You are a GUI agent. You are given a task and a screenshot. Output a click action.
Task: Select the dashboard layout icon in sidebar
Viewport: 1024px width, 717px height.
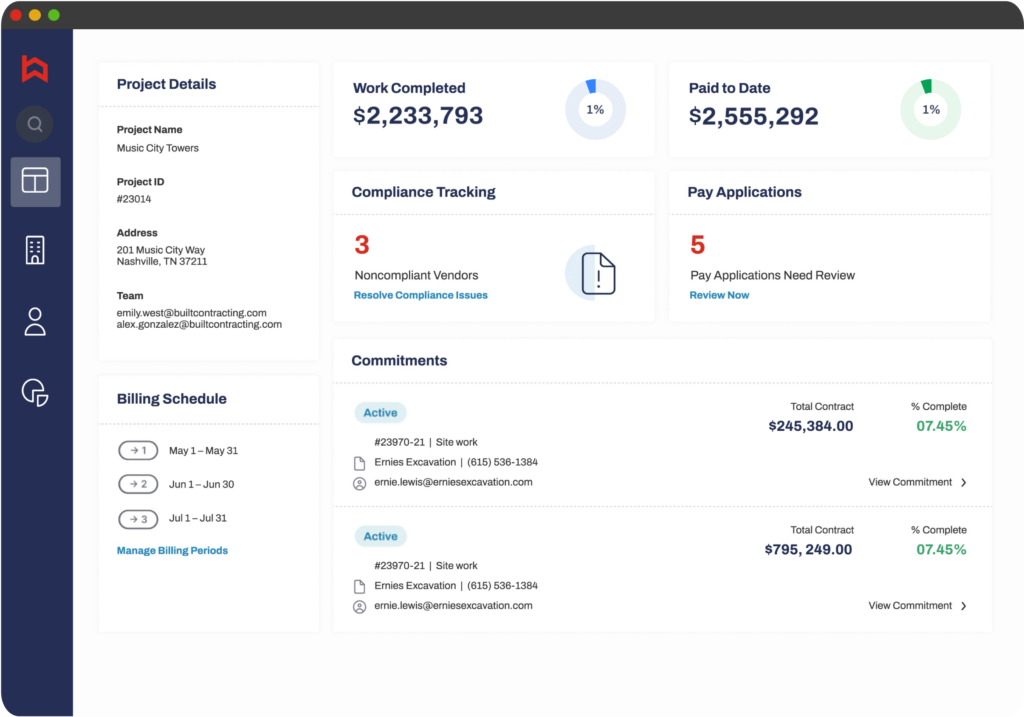pyautogui.click(x=35, y=182)
